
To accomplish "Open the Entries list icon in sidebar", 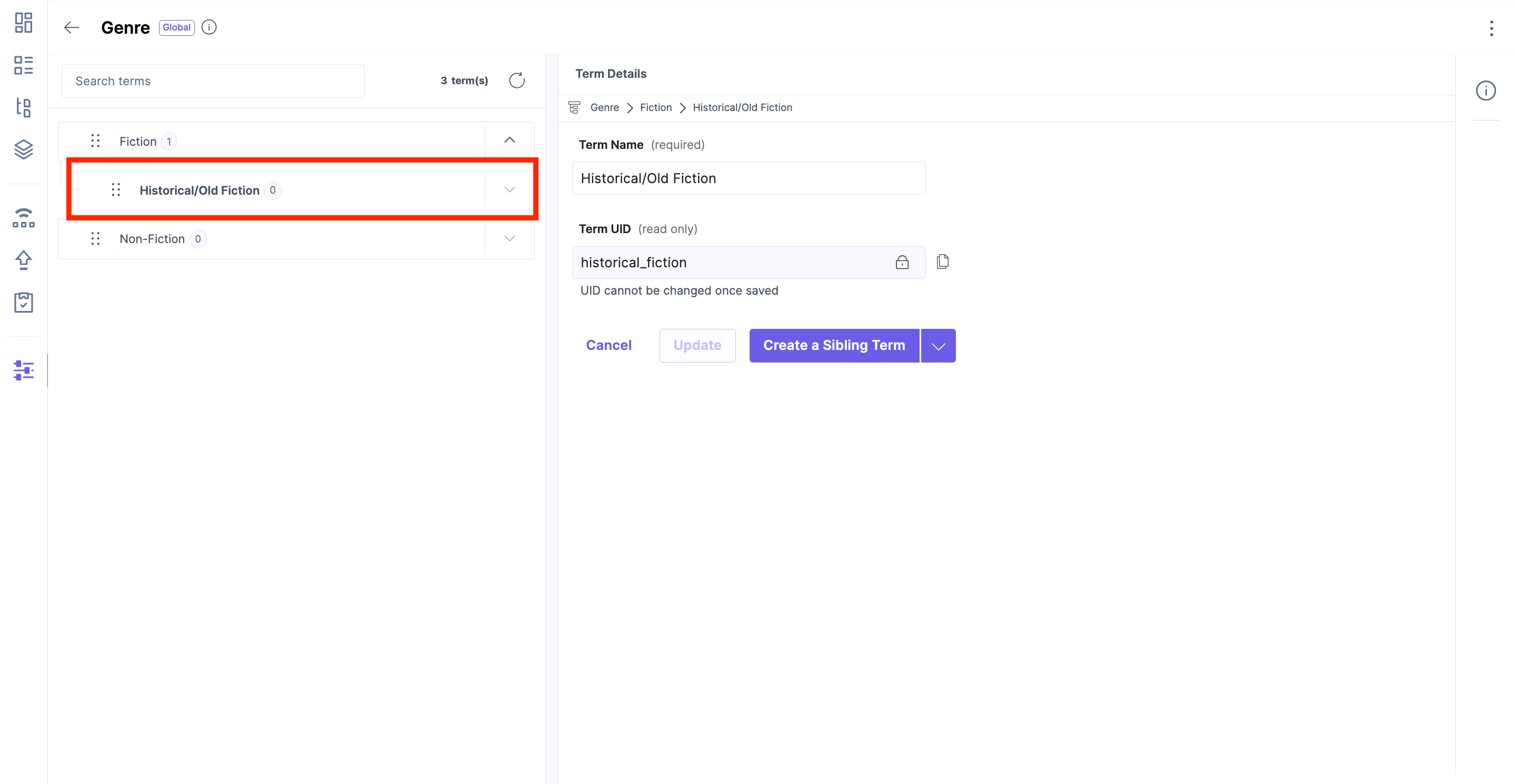I will click(24, 65).
